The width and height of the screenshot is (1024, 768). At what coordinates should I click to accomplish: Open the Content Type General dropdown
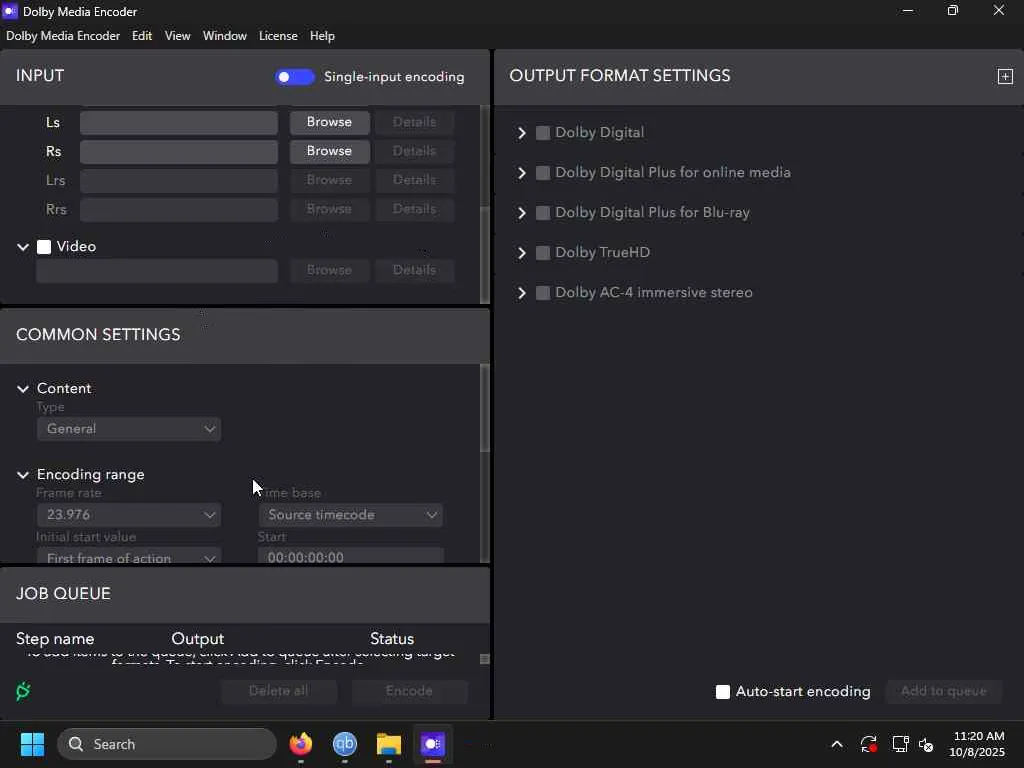[129, 429]
